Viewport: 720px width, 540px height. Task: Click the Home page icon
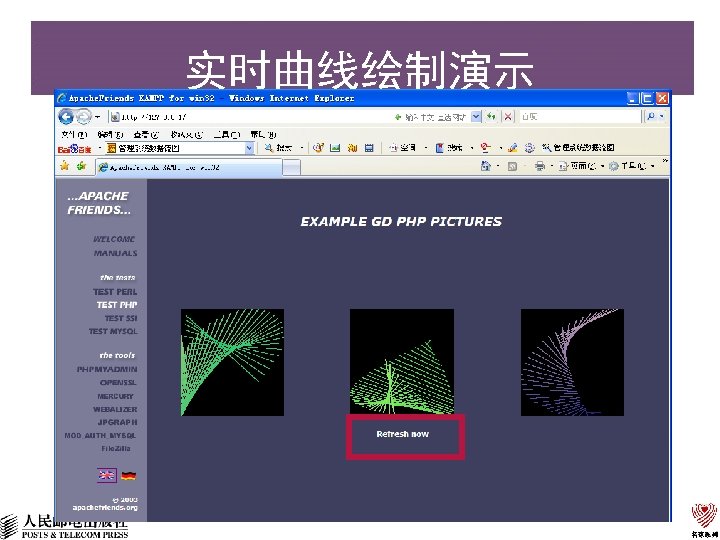[x=485, y=166]
